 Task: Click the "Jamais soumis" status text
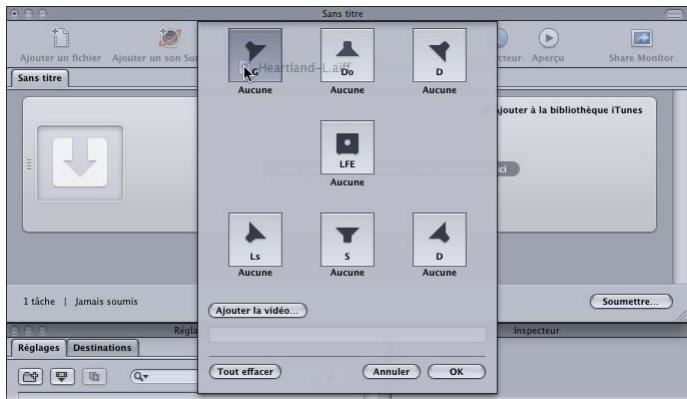point(106,301)
